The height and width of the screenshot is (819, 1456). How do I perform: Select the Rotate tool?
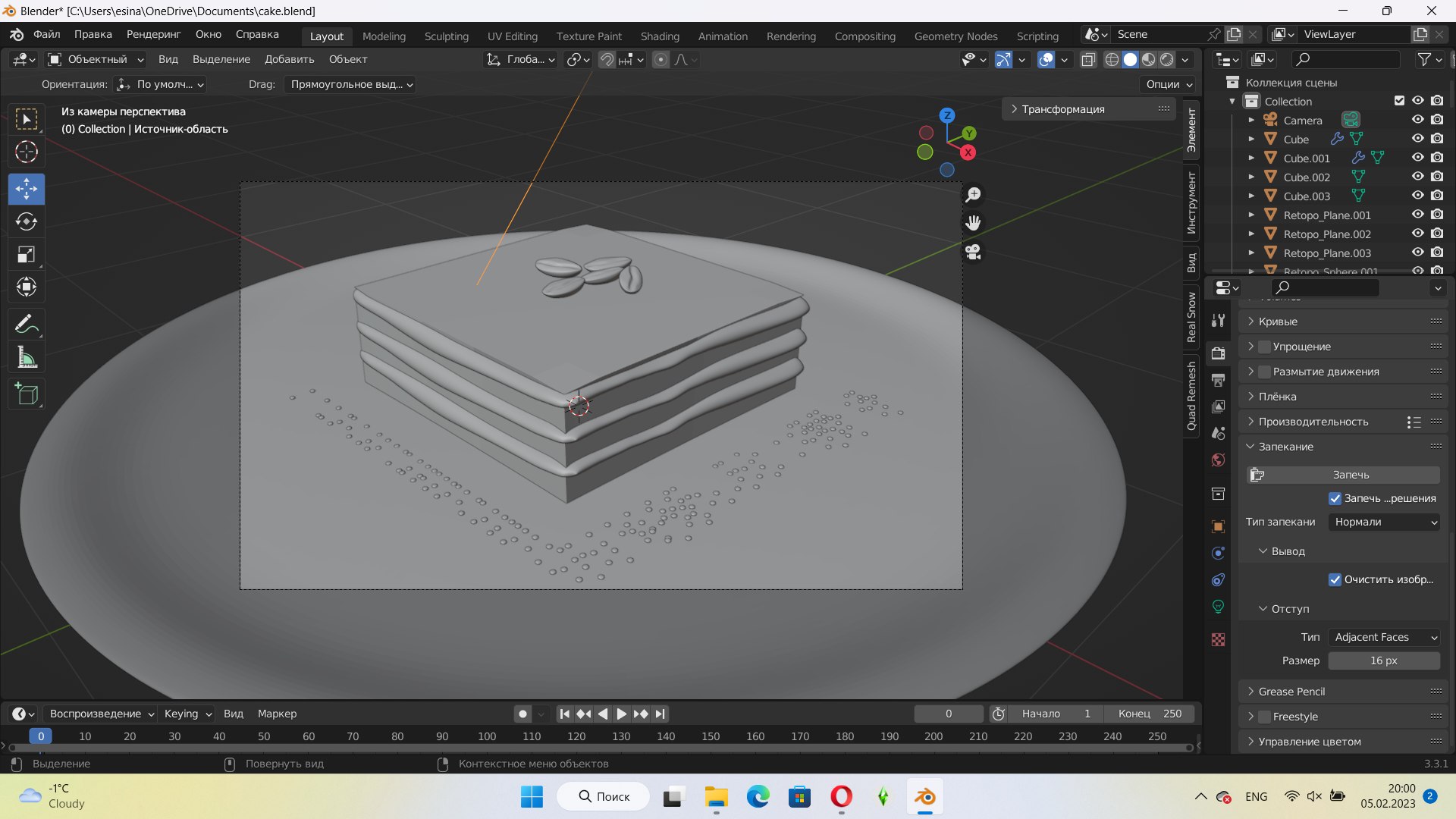[27, 221]
